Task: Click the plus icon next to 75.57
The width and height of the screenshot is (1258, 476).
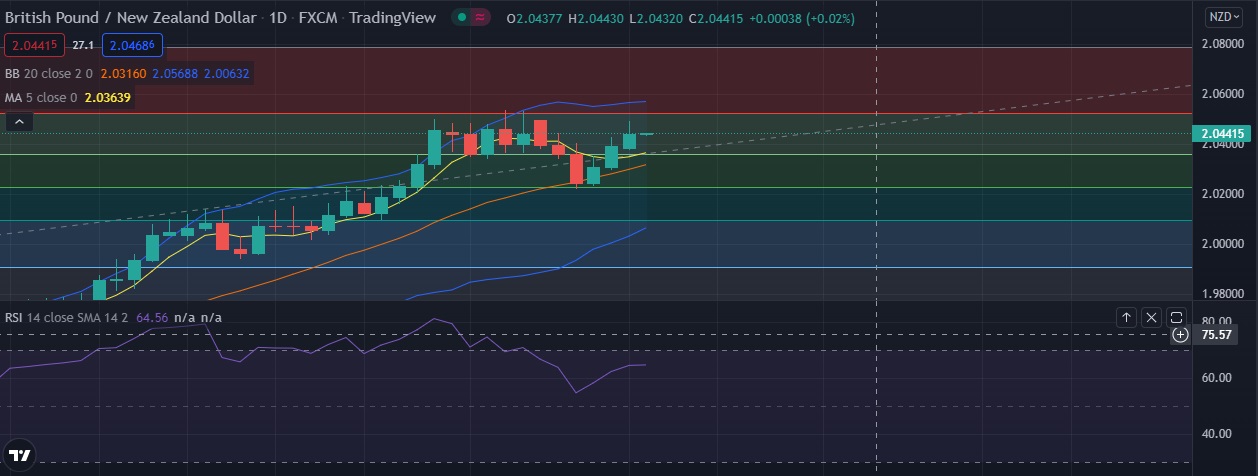Action: coord(1180,335)
